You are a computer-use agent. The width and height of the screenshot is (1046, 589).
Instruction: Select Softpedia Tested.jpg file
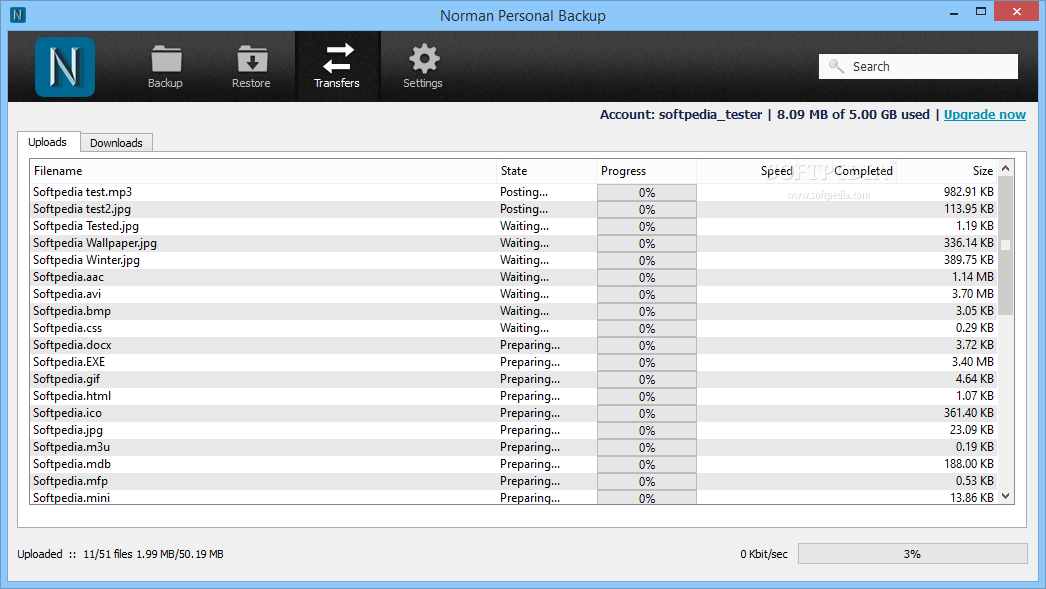[86, 226]
